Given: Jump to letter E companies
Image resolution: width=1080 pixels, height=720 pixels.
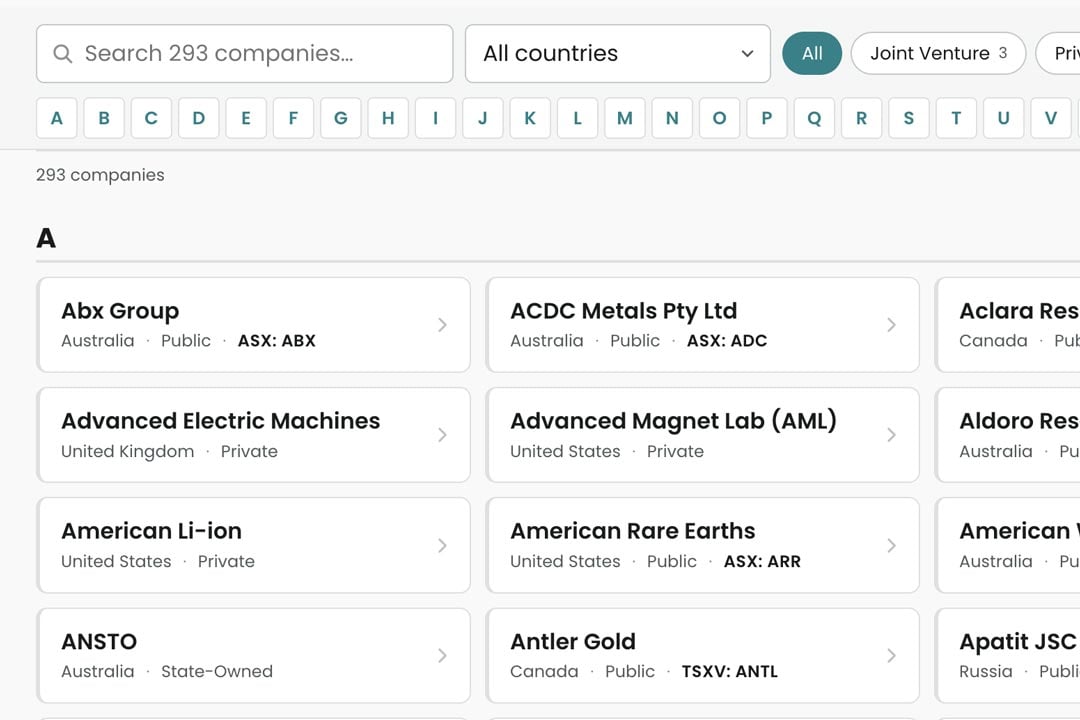Looking at the screenshot, I should pyautogui.click(x=246, y=119).
